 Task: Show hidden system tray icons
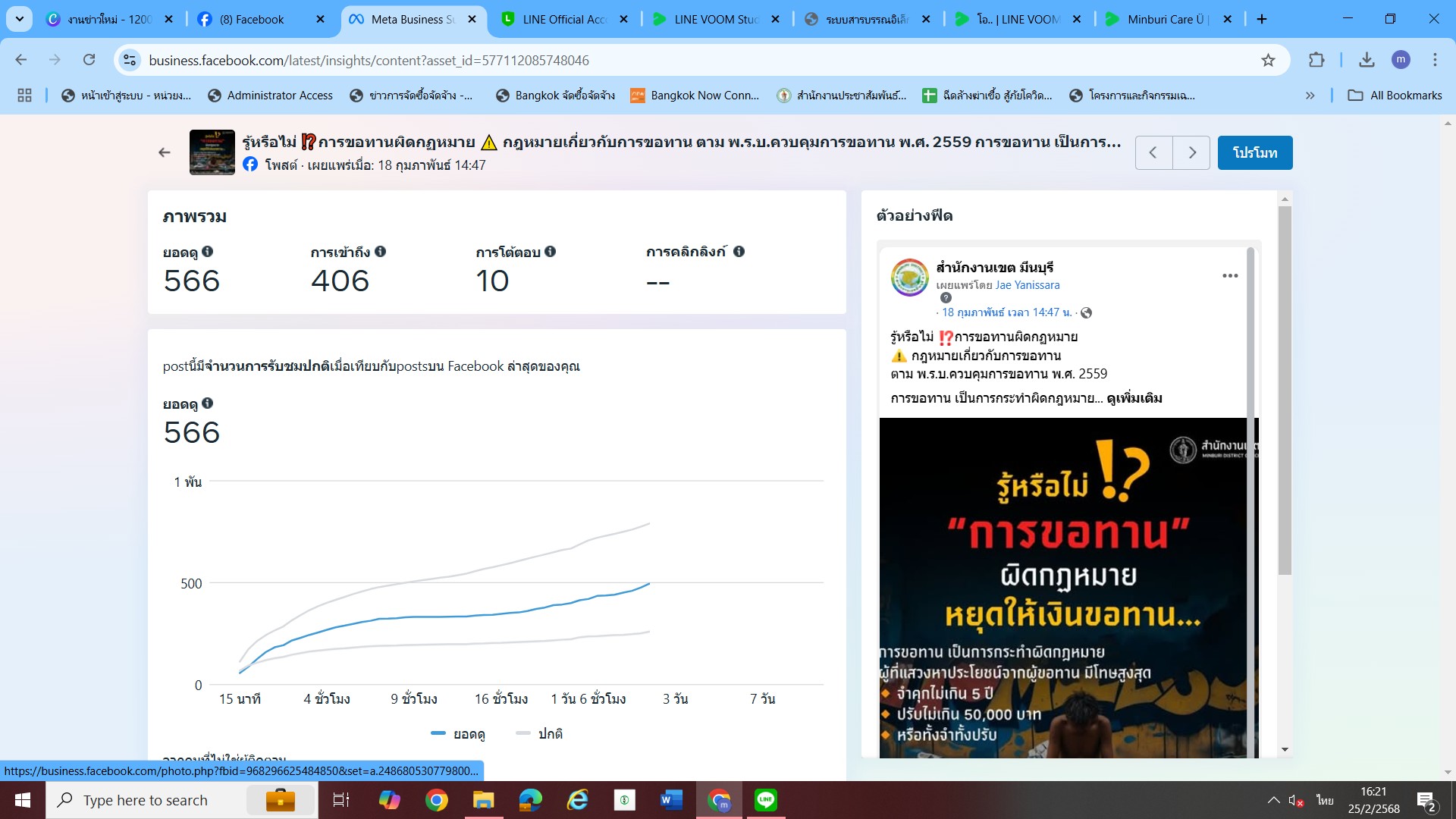pyautogui.click(x=1273, y=800)
